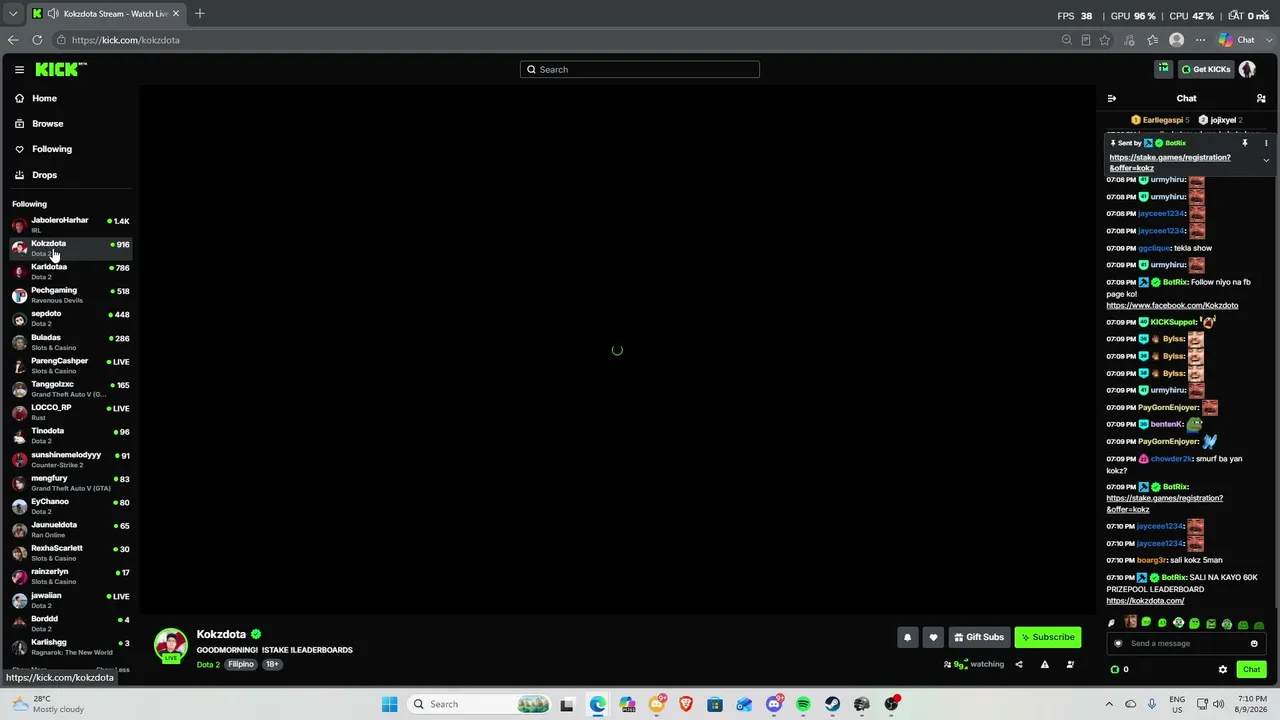Open the Kick user profile avatar menu
The image size is (1280, 720).
tap(1247, 69)
